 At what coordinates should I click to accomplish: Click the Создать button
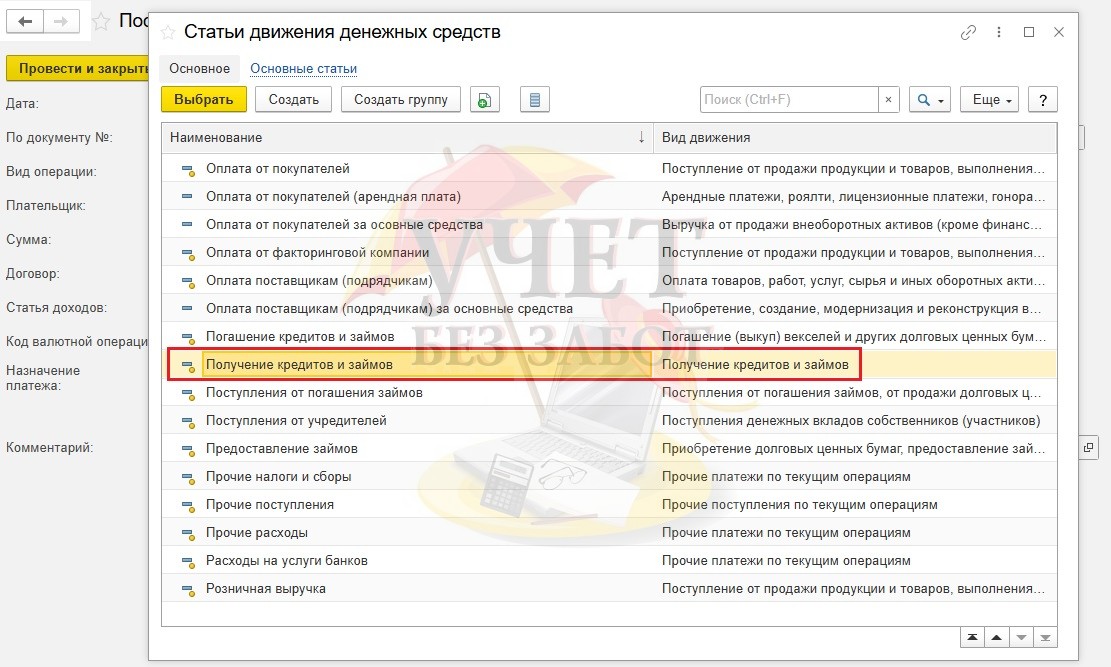pyautogui.click(x=293, y=99)
